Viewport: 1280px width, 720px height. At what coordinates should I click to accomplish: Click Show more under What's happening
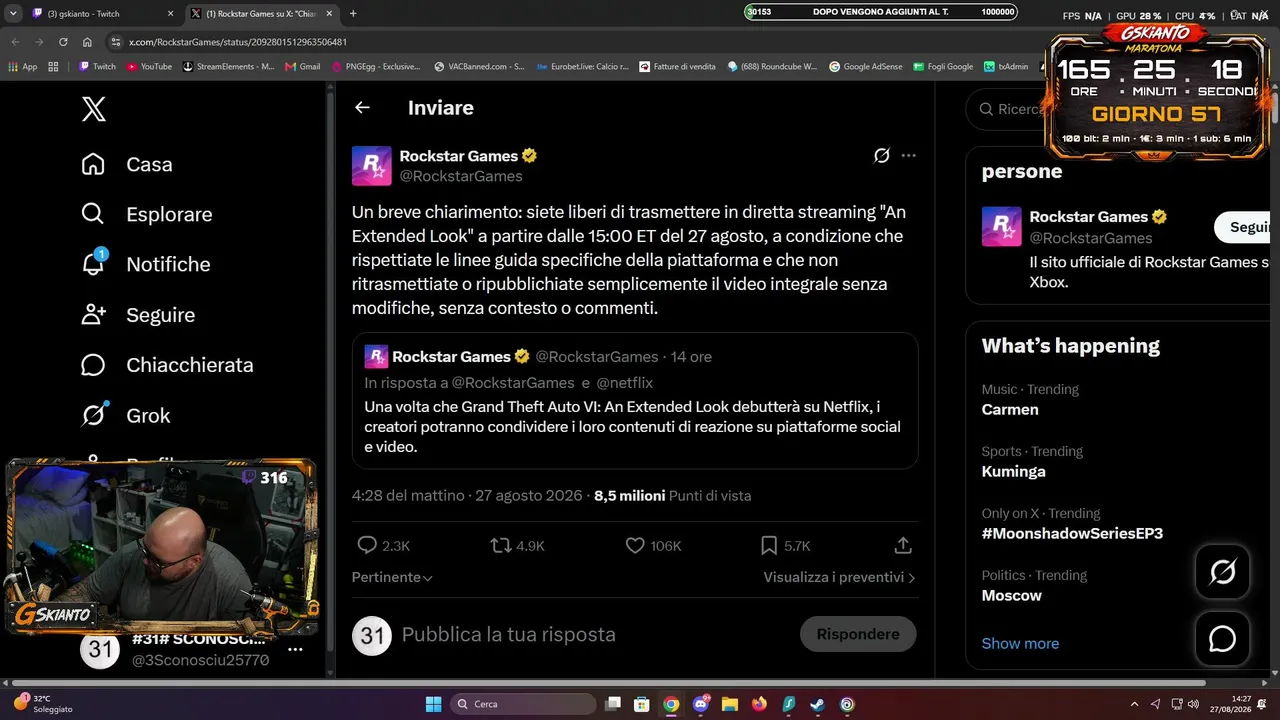1020,643
